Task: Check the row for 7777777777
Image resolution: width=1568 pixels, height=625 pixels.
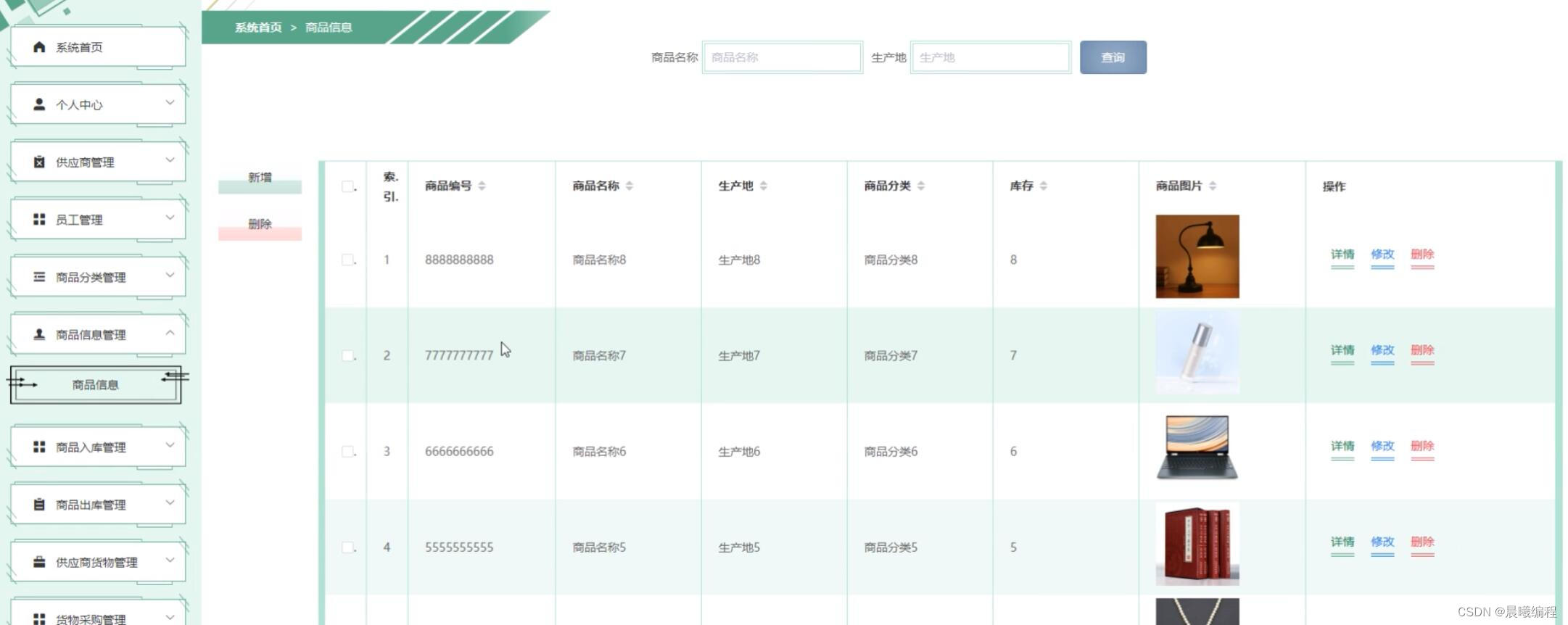Action: pos(348,355)
